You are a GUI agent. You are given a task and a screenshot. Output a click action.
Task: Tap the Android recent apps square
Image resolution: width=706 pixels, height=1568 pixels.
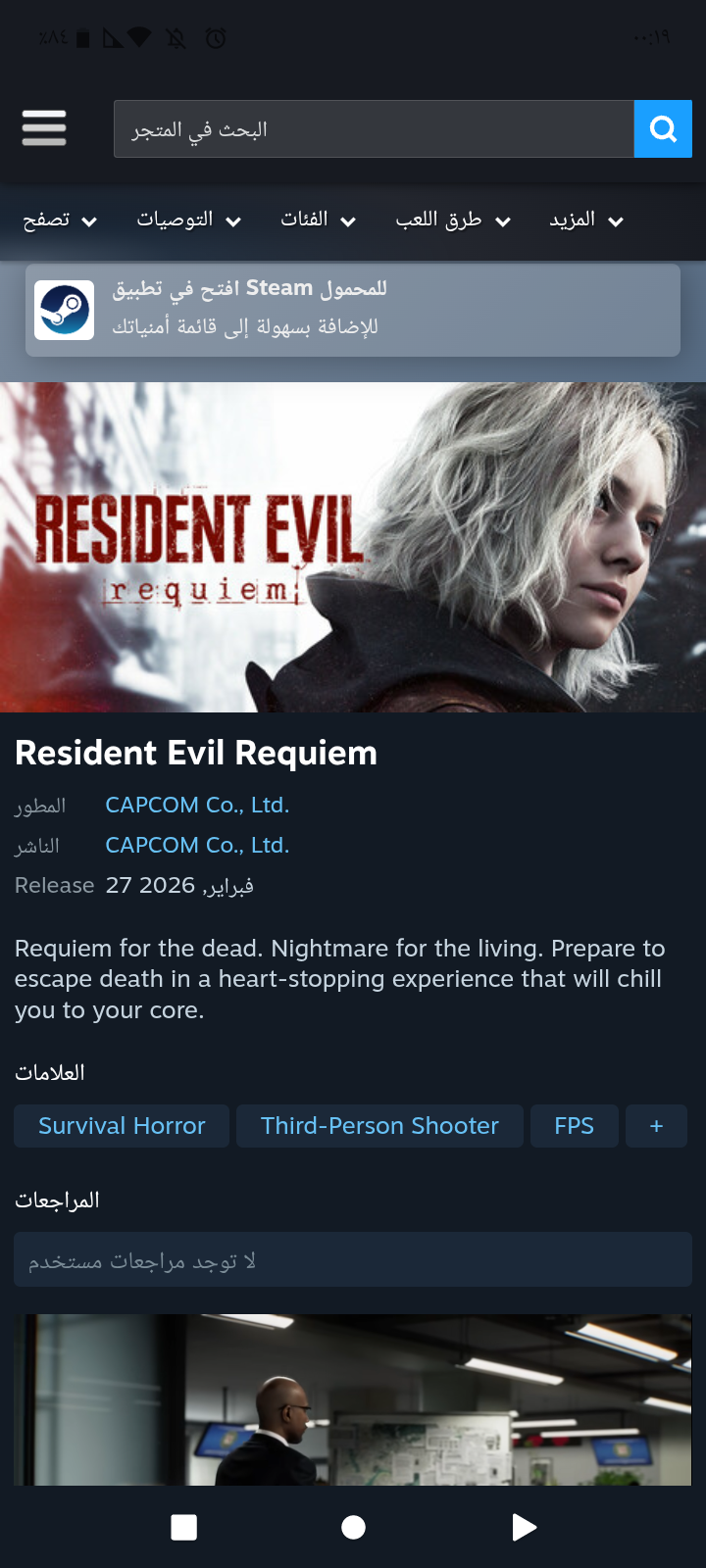click(183, 1527)
